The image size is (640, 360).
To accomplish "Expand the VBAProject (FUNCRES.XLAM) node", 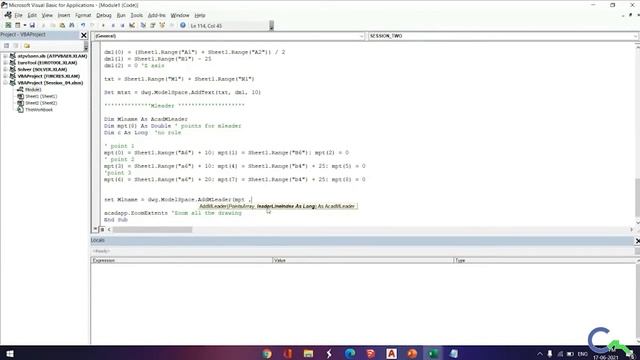I will (5, 76).
